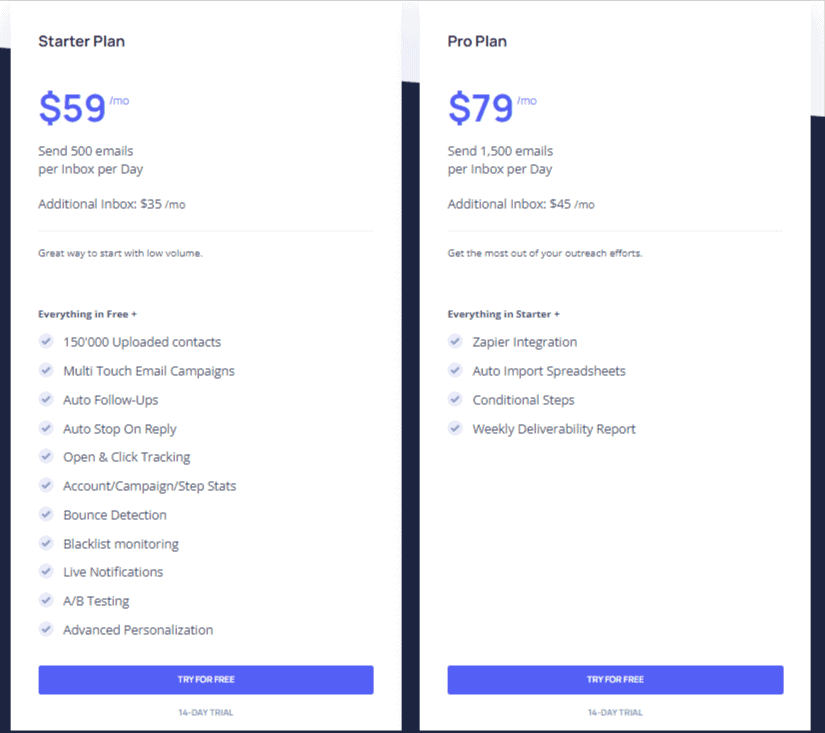Click check icon beside Weekly Deliverability Report

[455, 428]
